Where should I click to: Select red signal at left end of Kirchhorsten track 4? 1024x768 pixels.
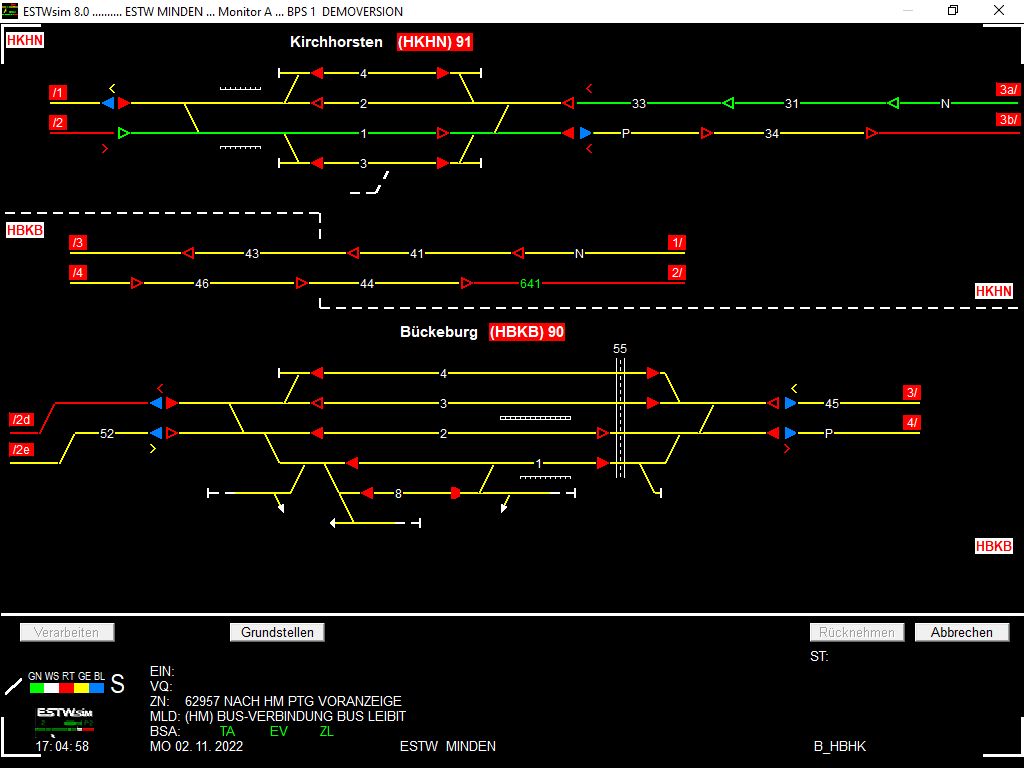(316, 73)
